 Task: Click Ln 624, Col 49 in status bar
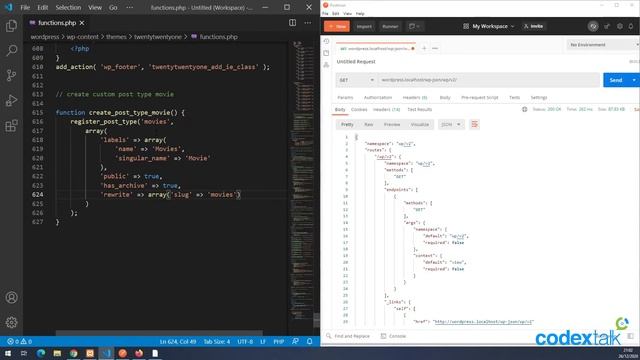[x=178, y=341]
